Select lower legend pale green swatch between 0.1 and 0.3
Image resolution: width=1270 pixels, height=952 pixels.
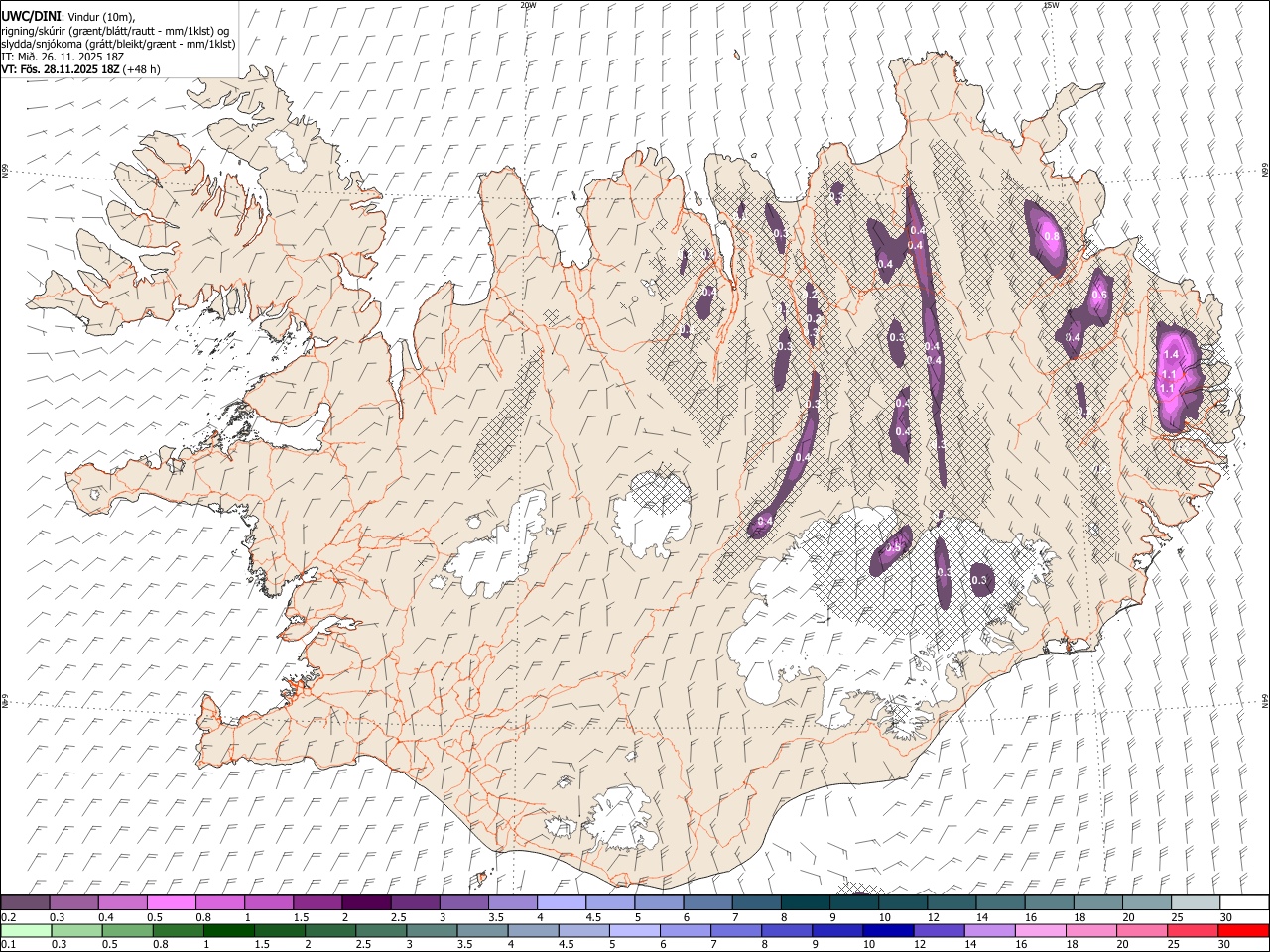pos(25,930)
